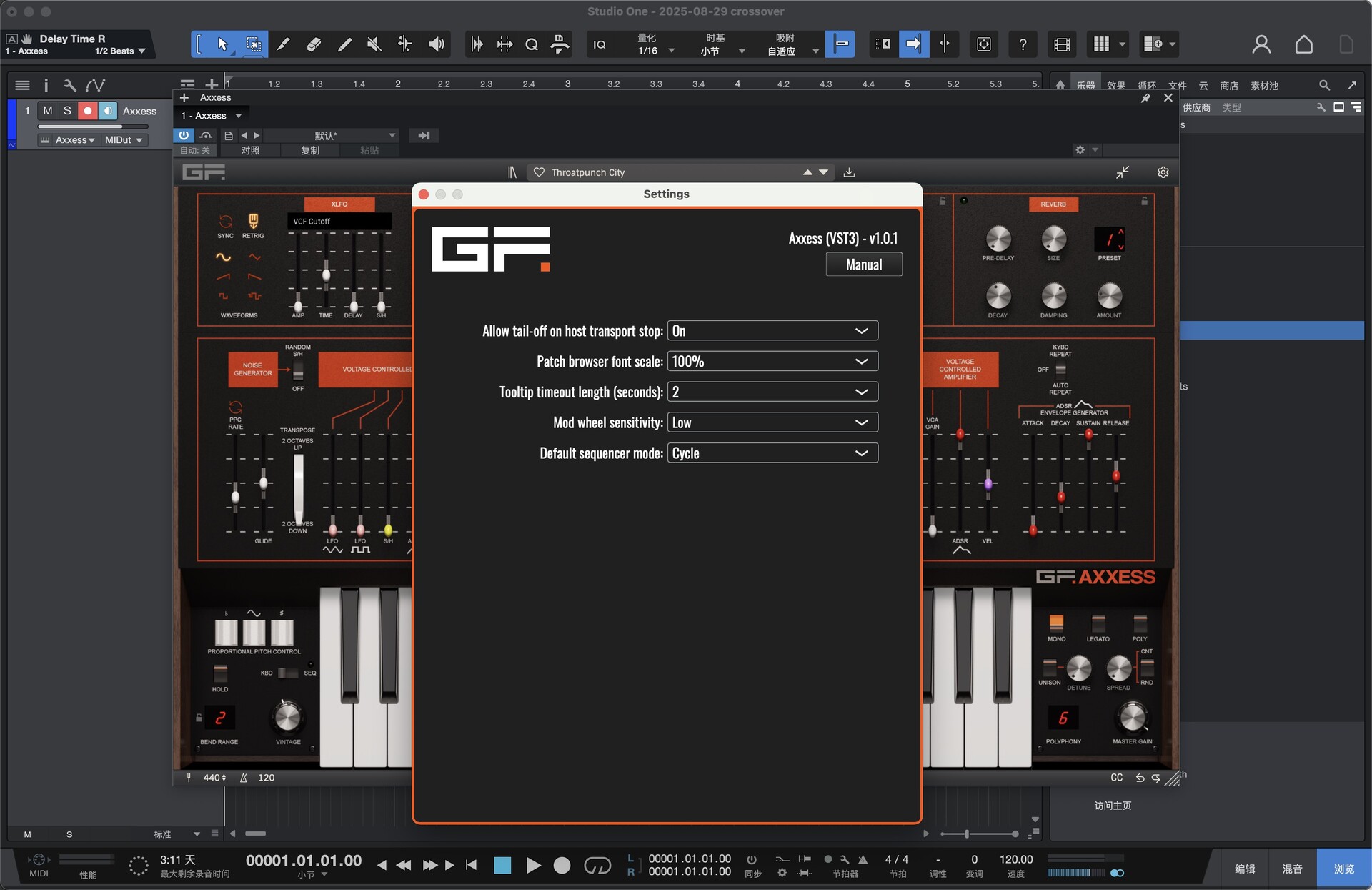Start playback with Play button
This screenshot has width=1372, height=890.
533,866
